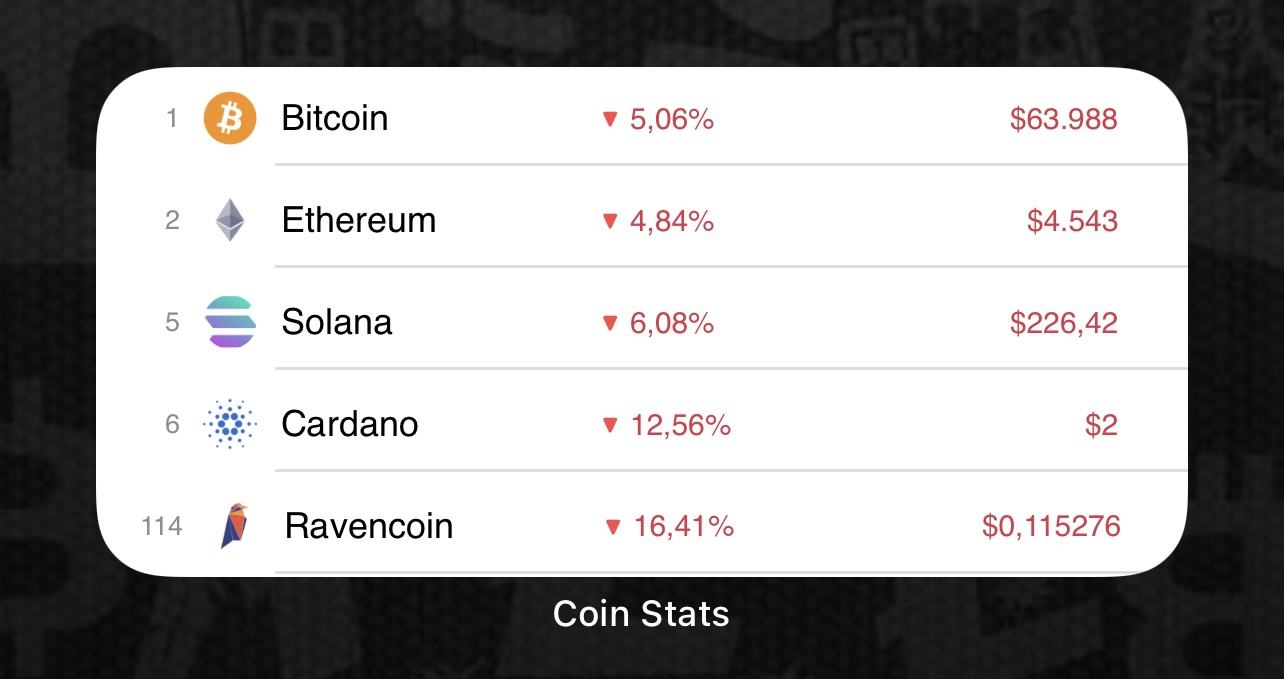Tap the Ravencoin price $0,115276
Screen dimensions: 1284x679
[1051, 526]
